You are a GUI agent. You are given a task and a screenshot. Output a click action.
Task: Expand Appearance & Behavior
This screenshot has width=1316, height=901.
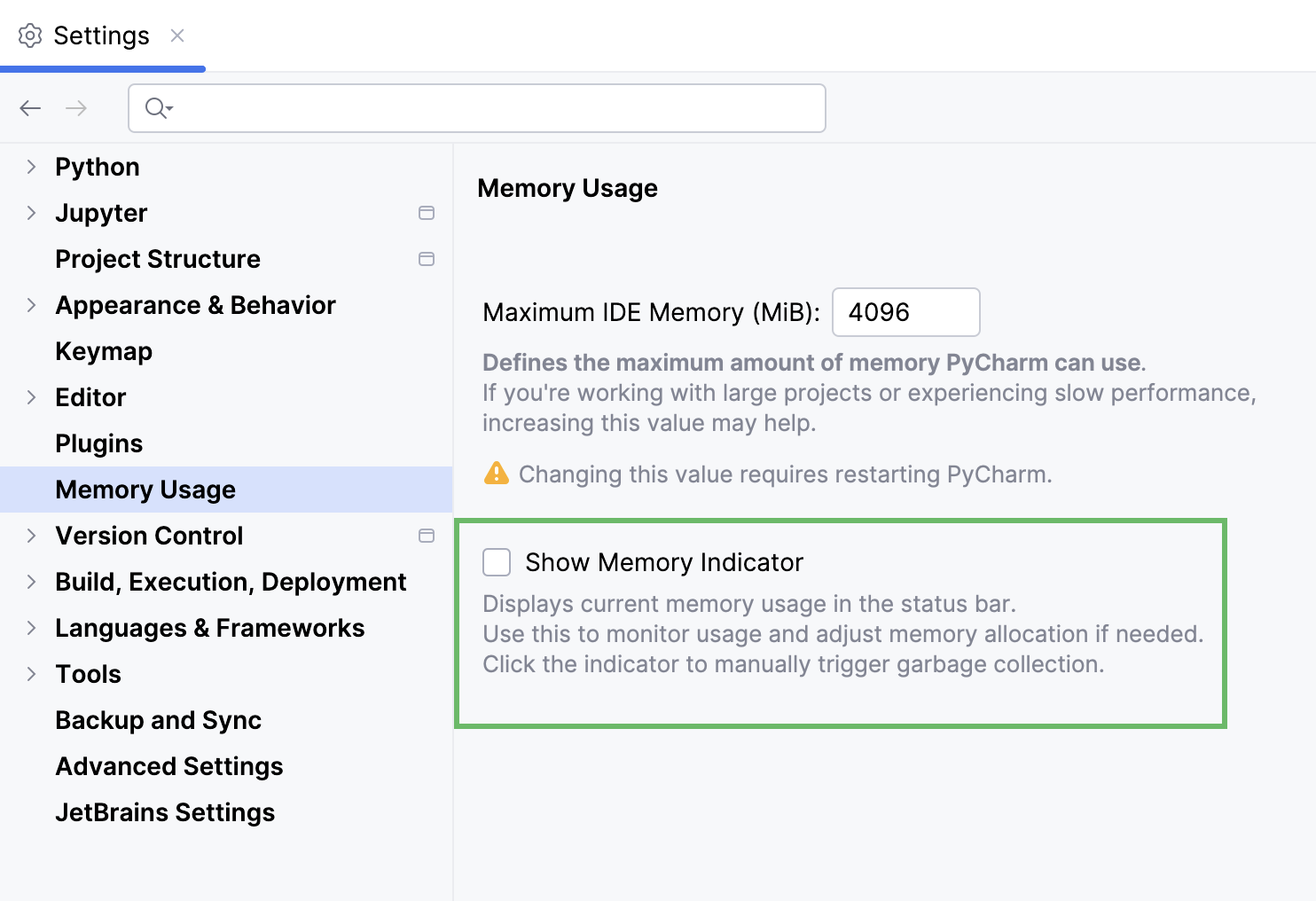(31, 304)
